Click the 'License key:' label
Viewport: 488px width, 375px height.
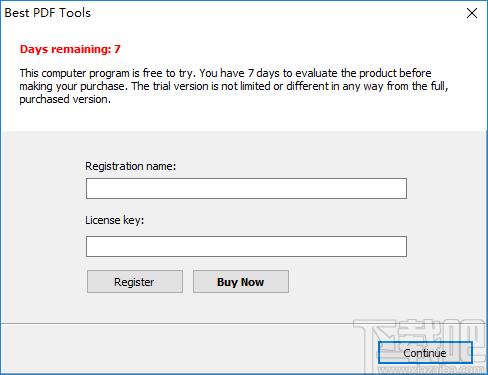point(114,220)
